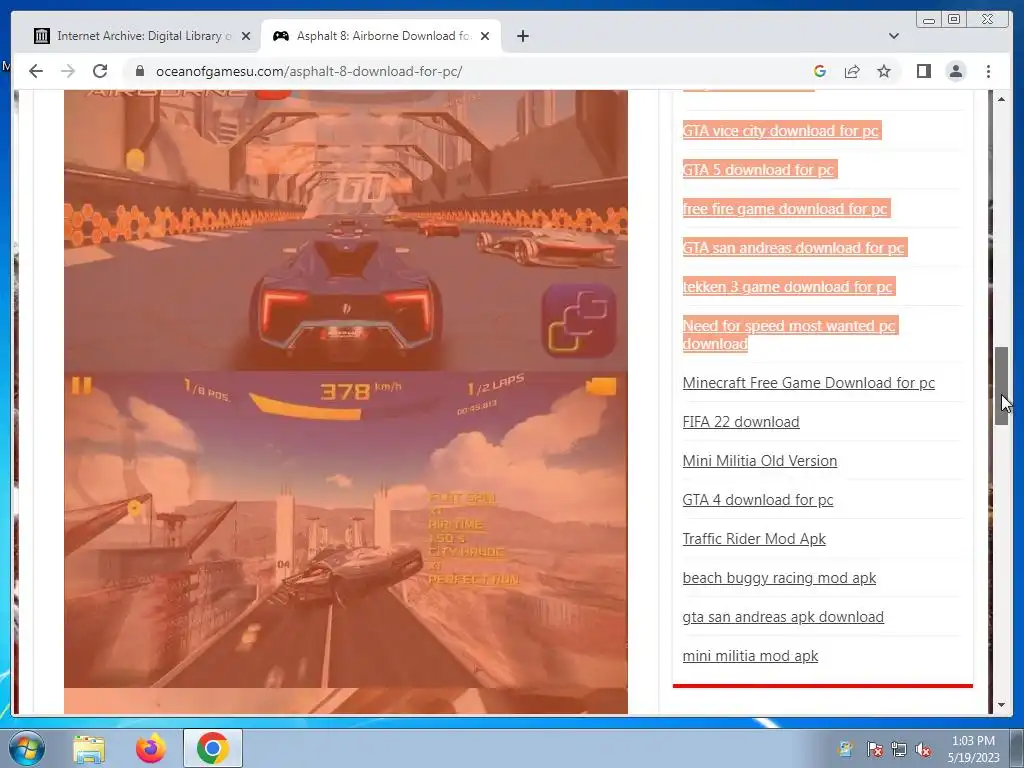Open the network status tray icon
The width and height of the screenshot is (1024, 768).
pyautogui.click(x=899, y=749)
